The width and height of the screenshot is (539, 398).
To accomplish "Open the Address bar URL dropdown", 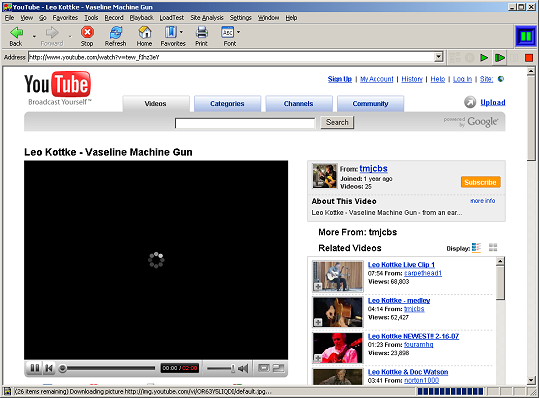I will click(438, 57).
